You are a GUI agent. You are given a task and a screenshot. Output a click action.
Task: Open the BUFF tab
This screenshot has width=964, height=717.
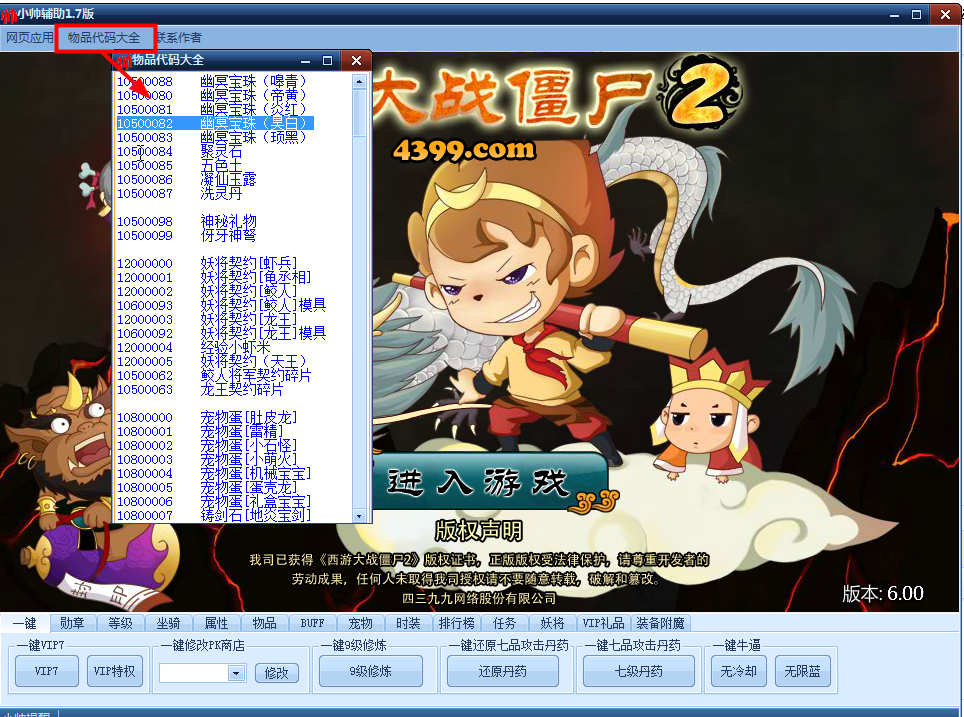pyautogui.click(x=312, y=622)
